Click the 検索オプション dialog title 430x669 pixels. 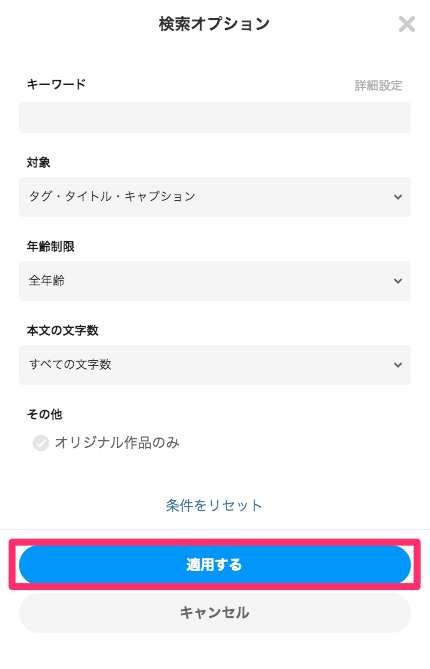[x=214, y=24]
